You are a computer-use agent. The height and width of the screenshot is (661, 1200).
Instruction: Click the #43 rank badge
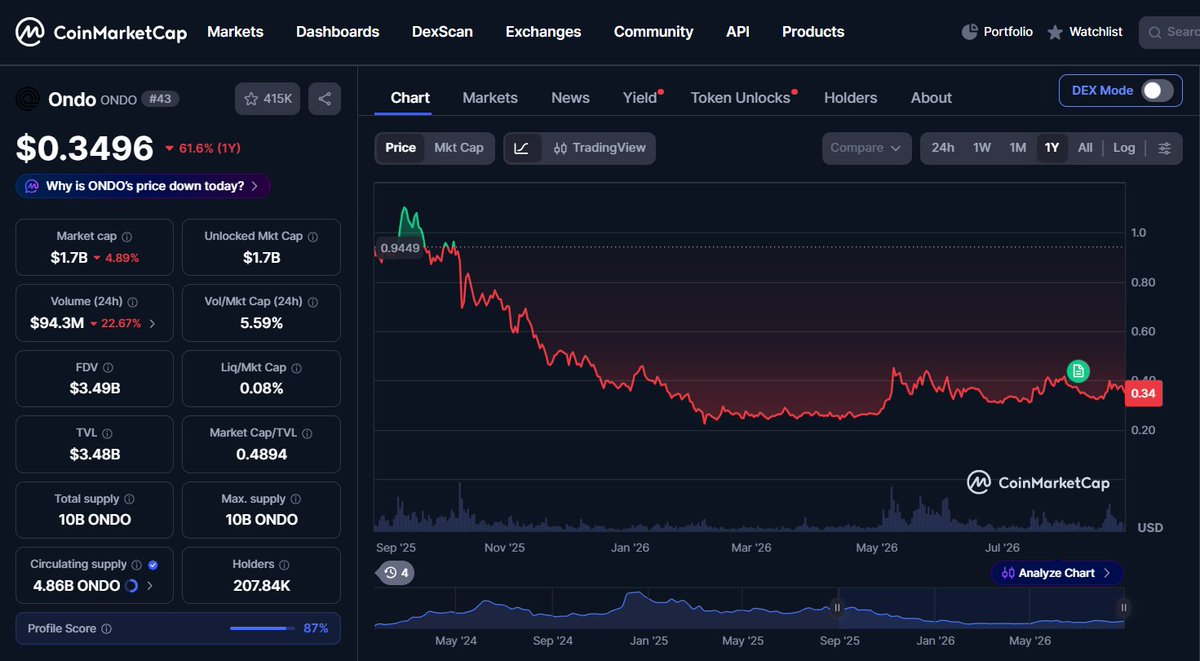[x=160, y=99]
